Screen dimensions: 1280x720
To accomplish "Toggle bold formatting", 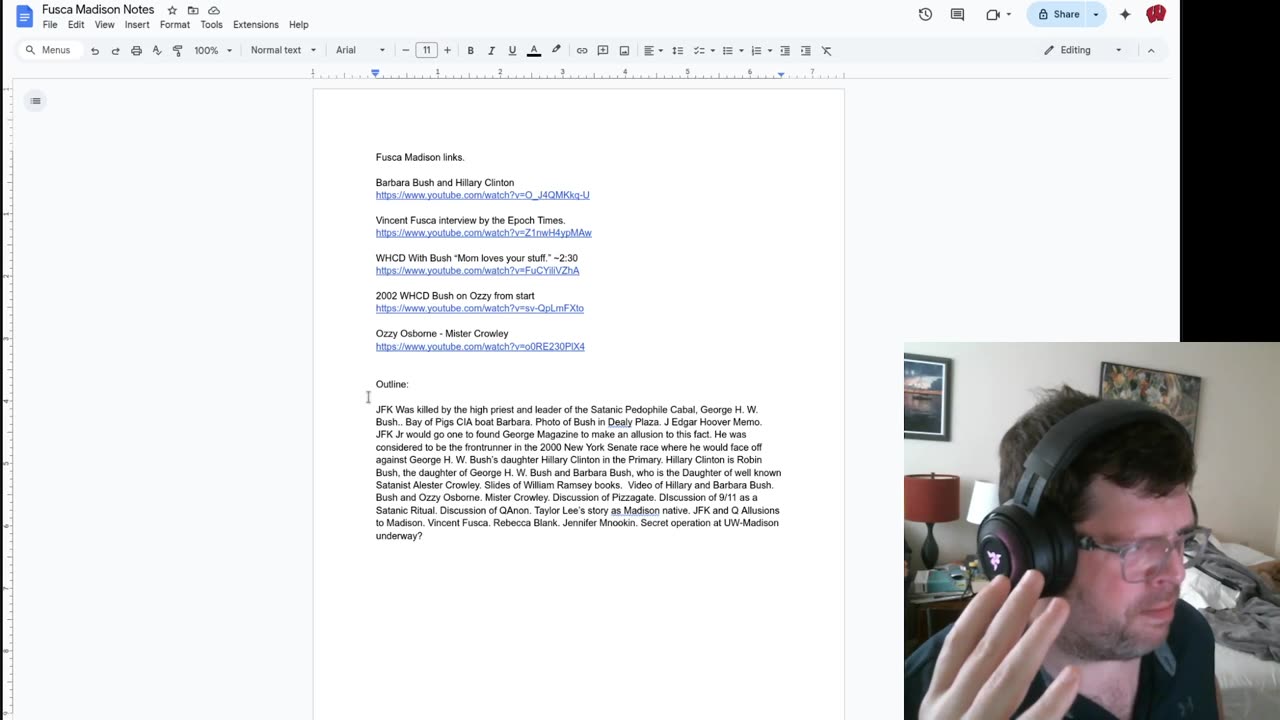I will (x=470, y=50).
